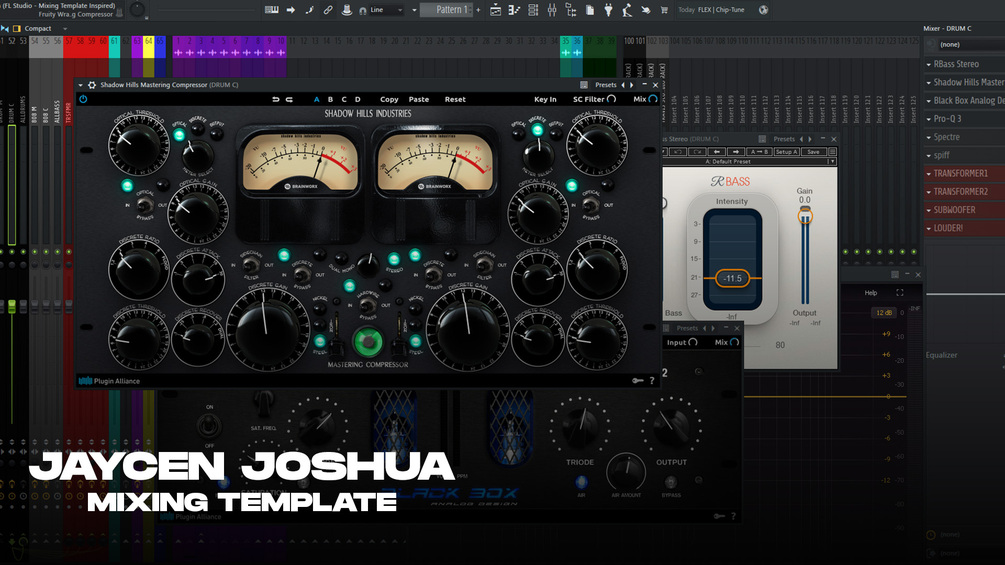The image size is (1005, 565).
Task: Click the Reset button in Shadow Hills
Action: [x=455, y=99]
